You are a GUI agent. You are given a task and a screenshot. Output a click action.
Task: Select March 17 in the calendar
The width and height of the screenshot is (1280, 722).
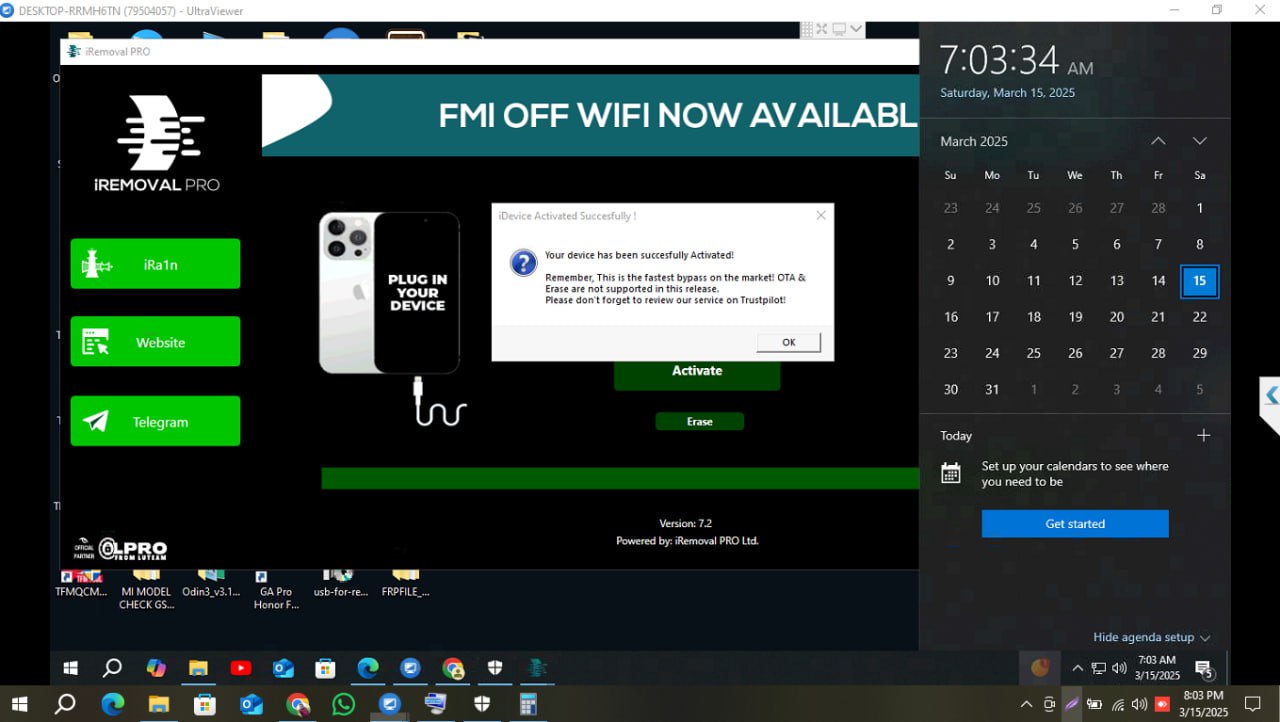(992, 317)
